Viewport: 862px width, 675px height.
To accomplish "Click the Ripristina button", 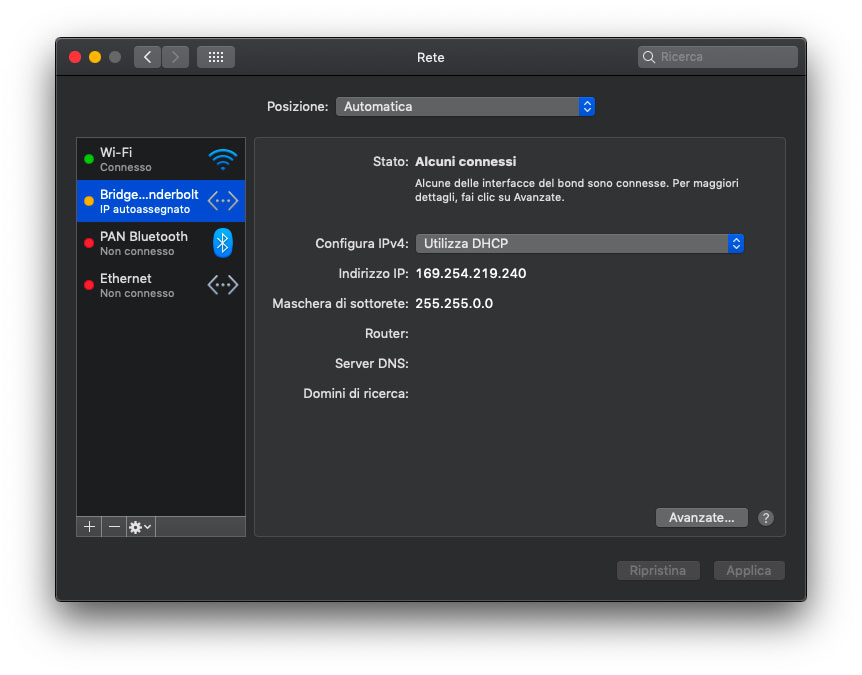I will (x=658, y=571).
